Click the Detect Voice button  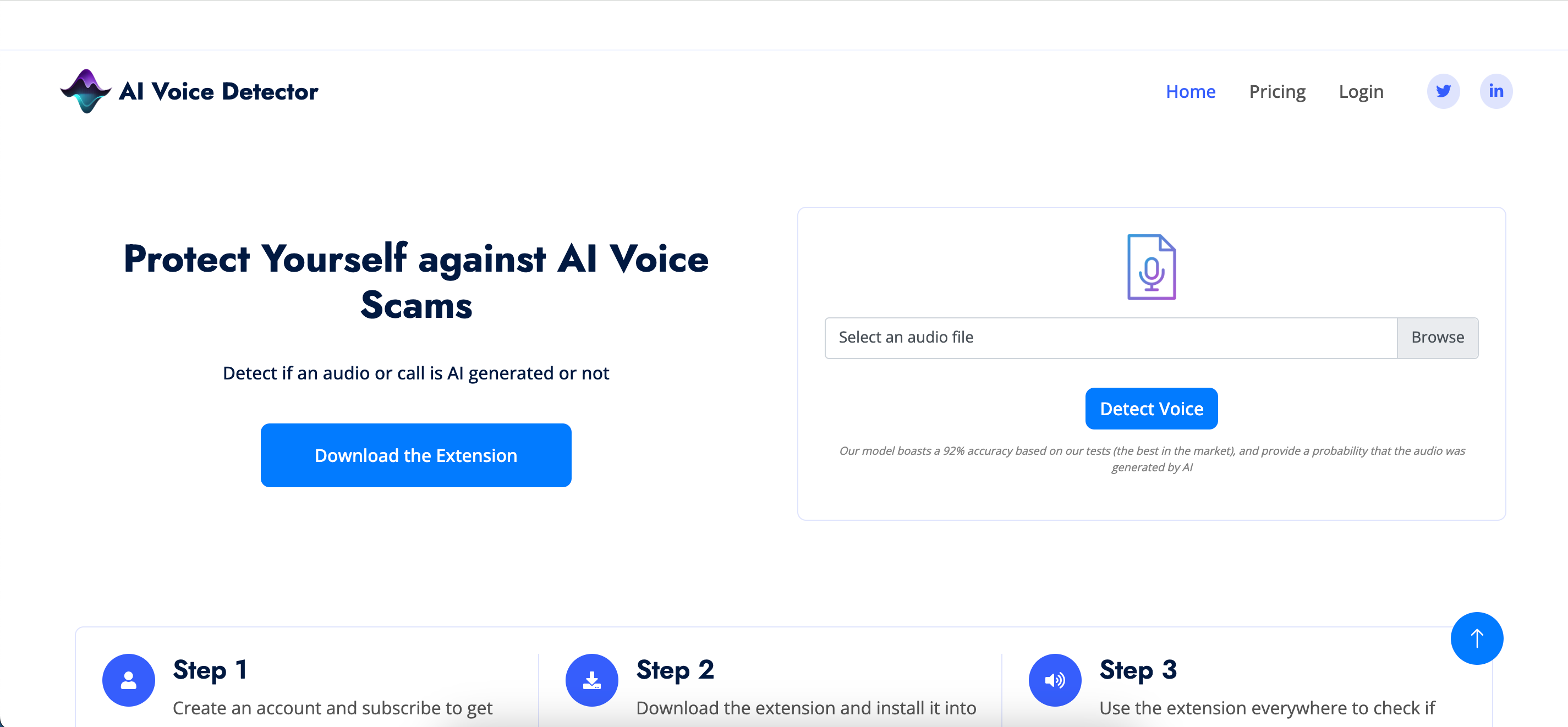coord(1151,408)
